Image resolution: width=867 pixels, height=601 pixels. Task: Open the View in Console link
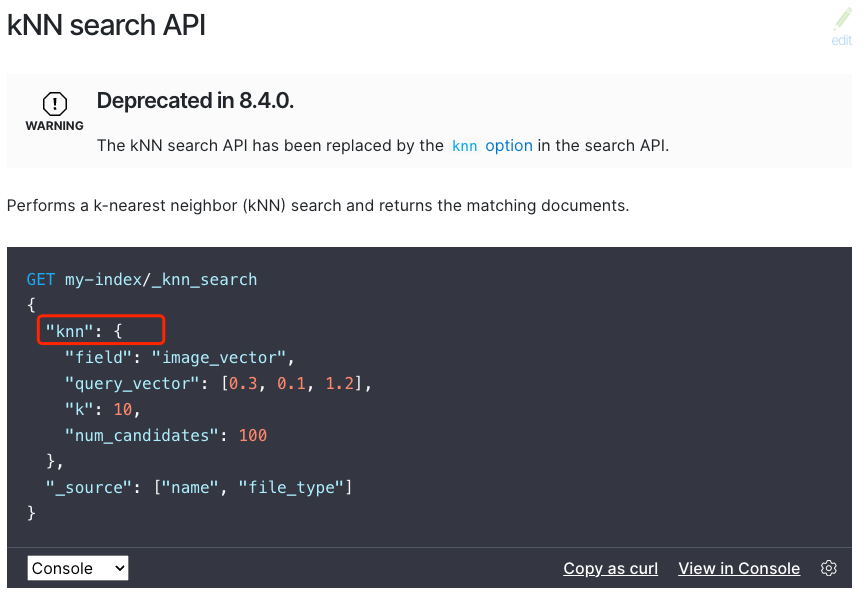click(x=739, y=568)
